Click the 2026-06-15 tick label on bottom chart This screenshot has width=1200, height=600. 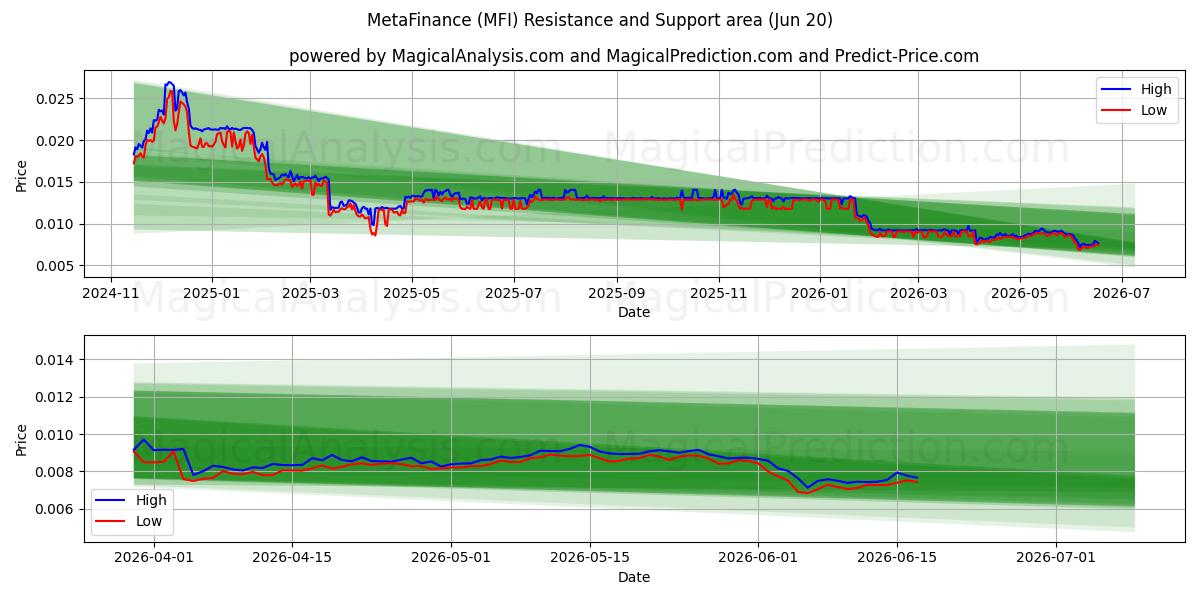pyautogui.click(x=897, y=558)
